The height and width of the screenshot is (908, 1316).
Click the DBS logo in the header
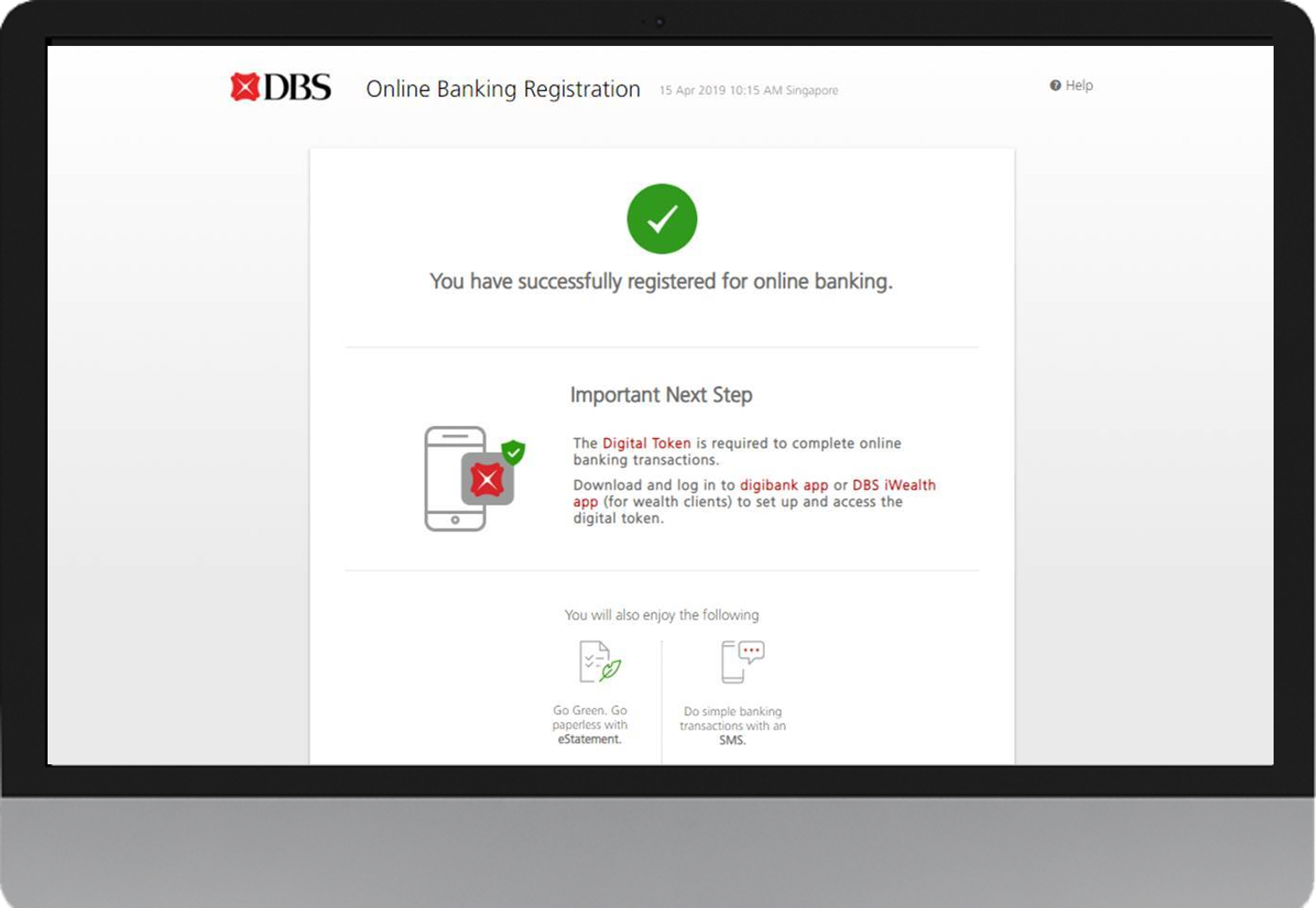pyautogui.click(x=280, y=87)
